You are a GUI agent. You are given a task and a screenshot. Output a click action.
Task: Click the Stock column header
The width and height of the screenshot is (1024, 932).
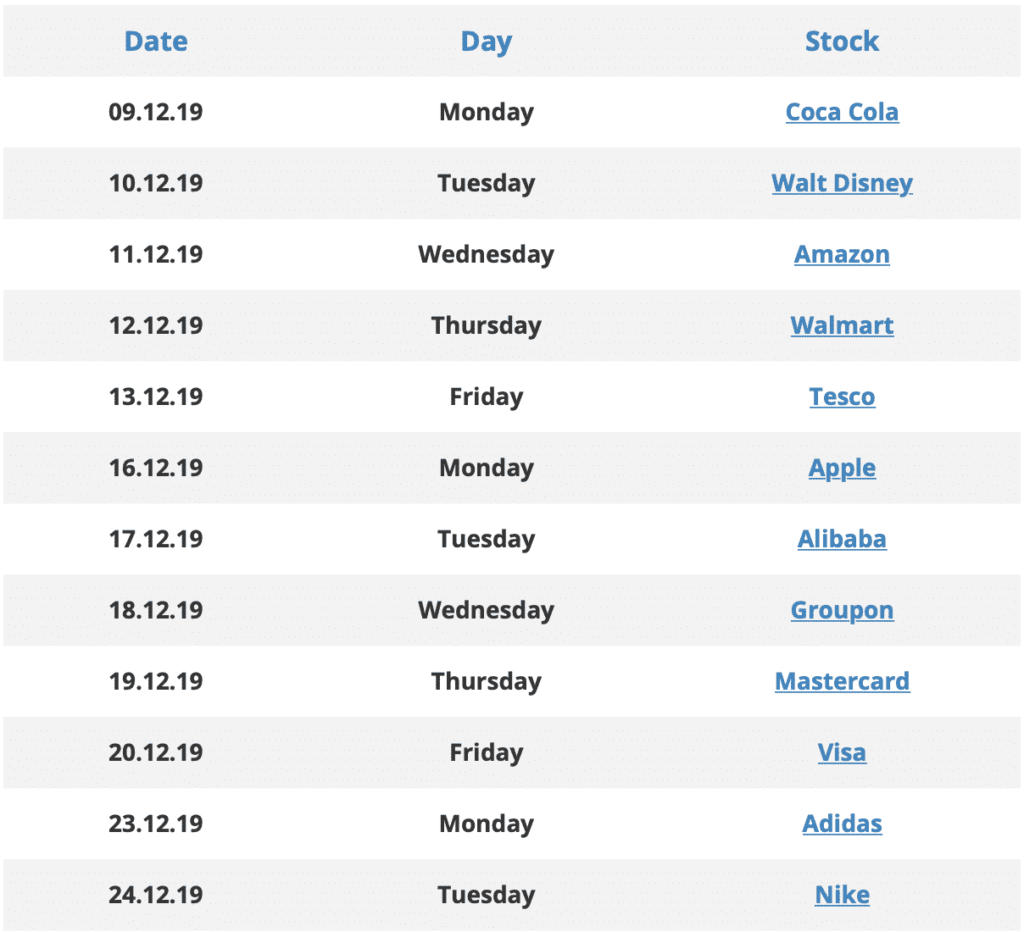[842, 41]
